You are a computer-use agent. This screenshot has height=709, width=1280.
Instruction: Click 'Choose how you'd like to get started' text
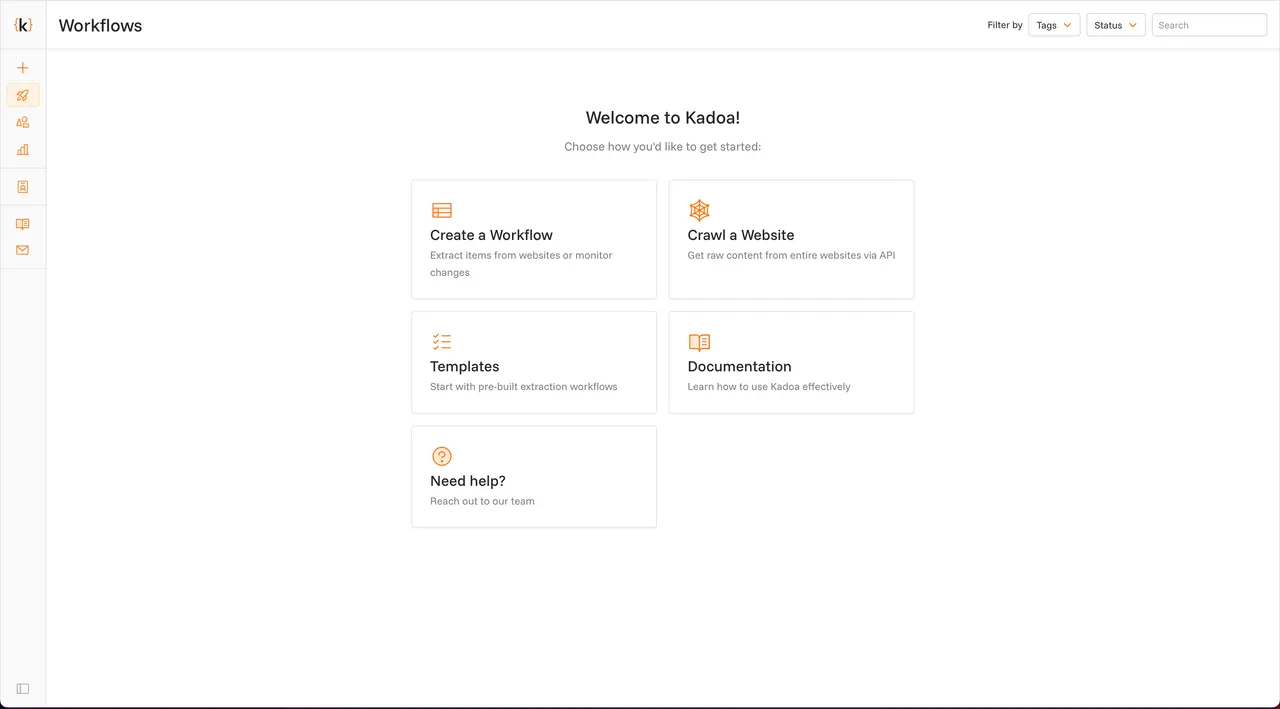(x=663, y=147)
